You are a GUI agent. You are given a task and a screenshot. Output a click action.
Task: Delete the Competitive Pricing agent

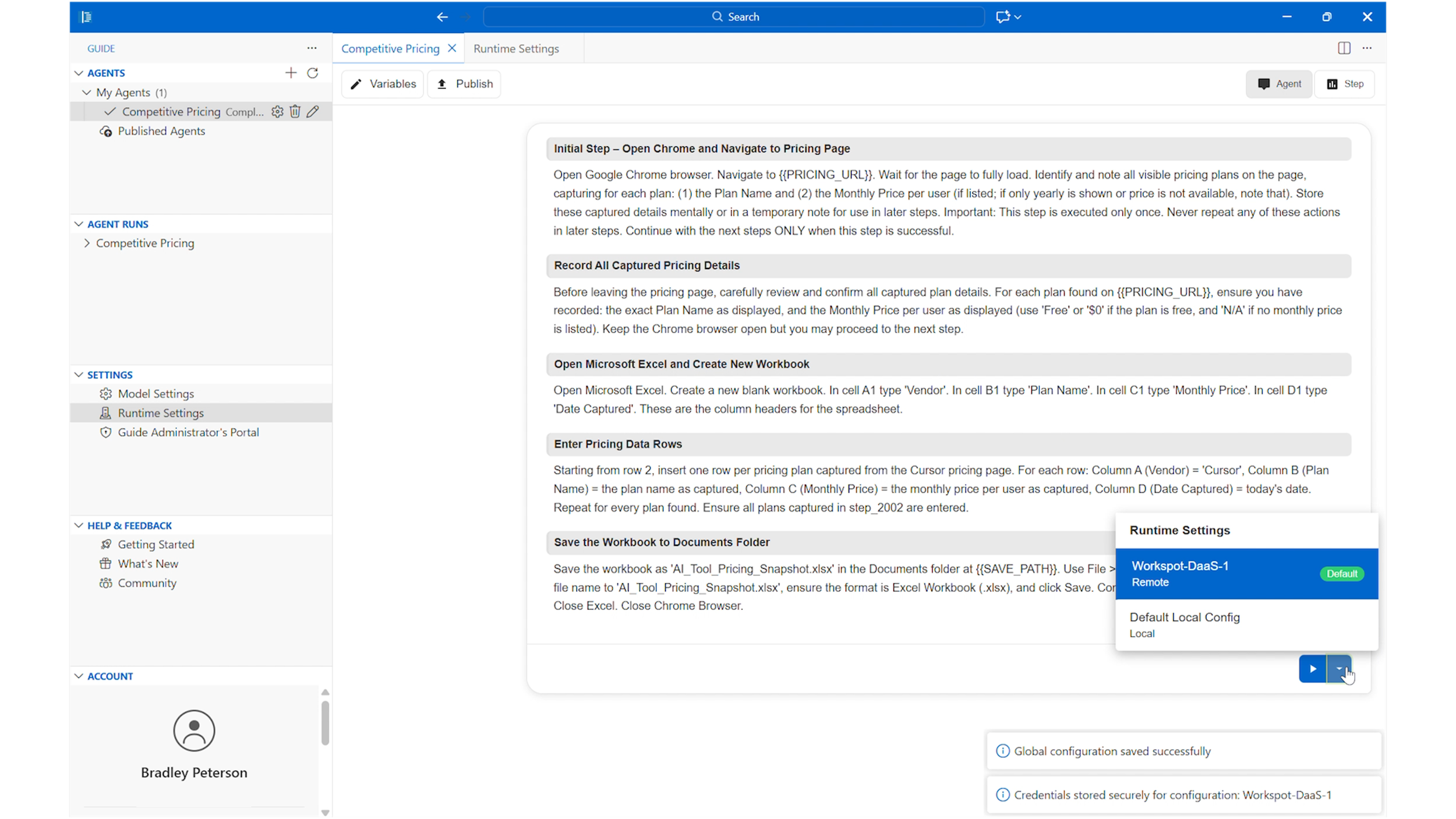click(x=295, y=111)
